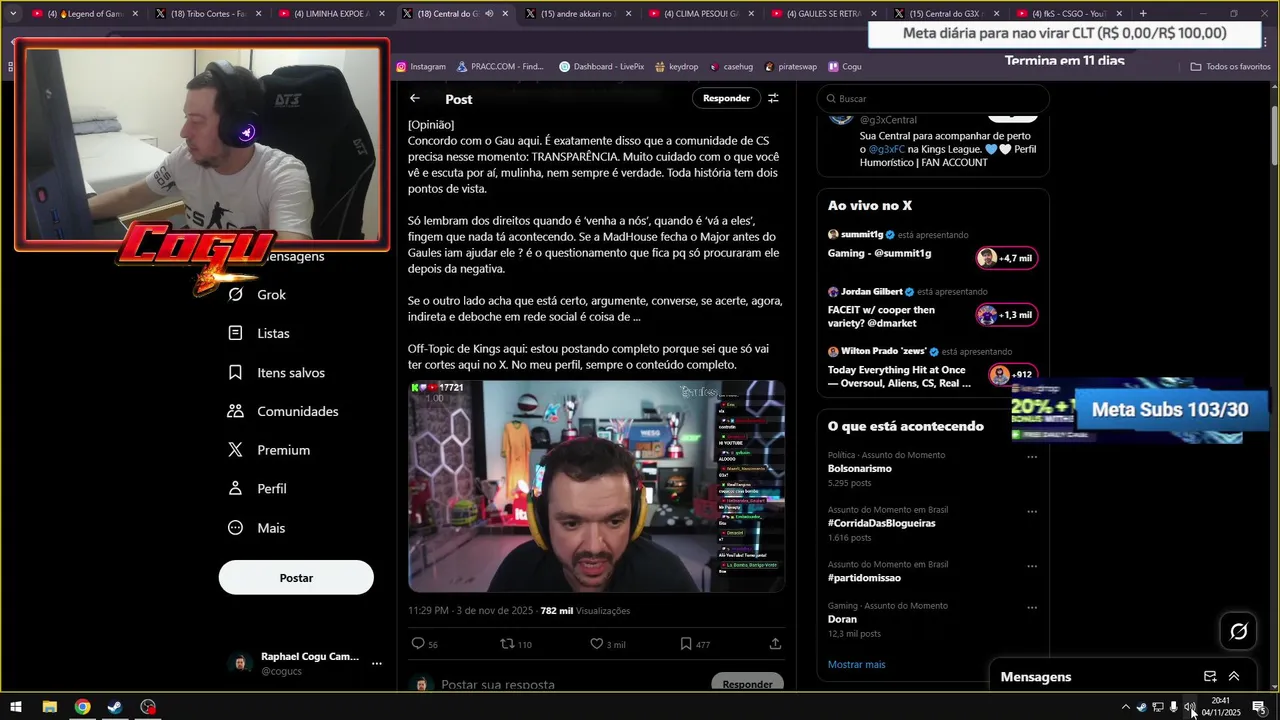Click the reply icon with 56 replies
1280x720 pixels.
pyautogui.click(x=418, y=644)
